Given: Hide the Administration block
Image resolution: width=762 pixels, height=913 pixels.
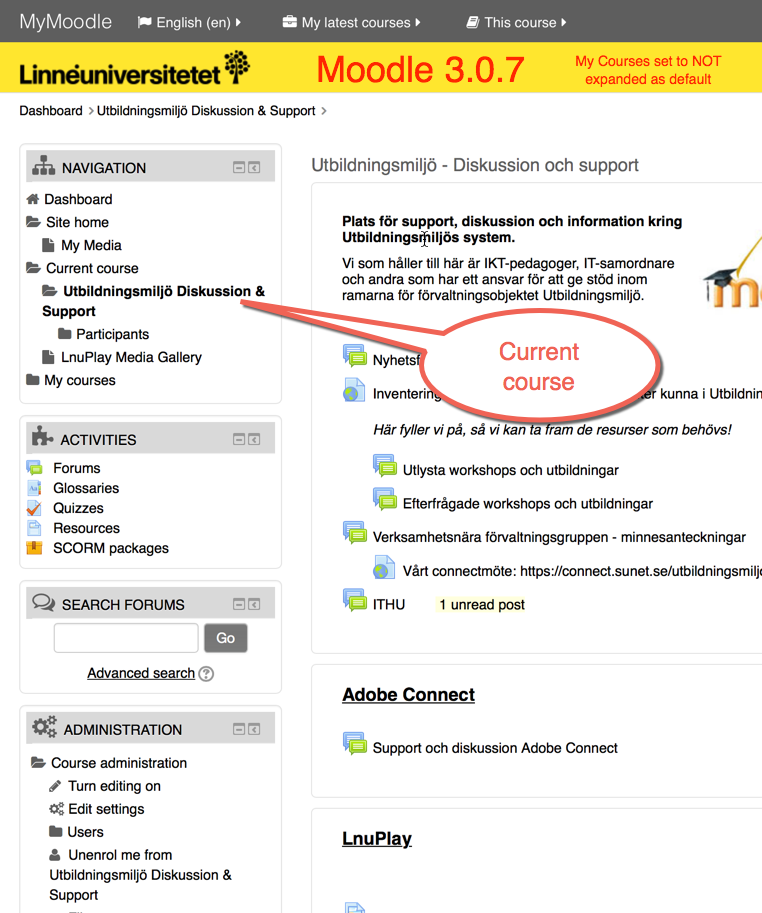Looking at the screenshot, I should point(239,729).
